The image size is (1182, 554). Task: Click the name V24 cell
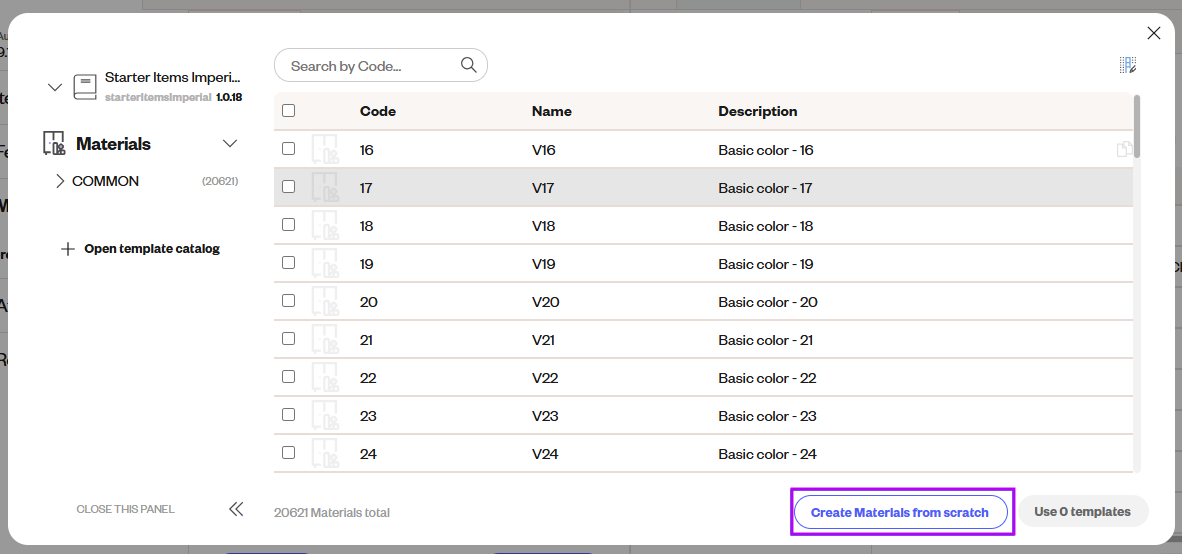pyautogui.click(x=545, y=453)
